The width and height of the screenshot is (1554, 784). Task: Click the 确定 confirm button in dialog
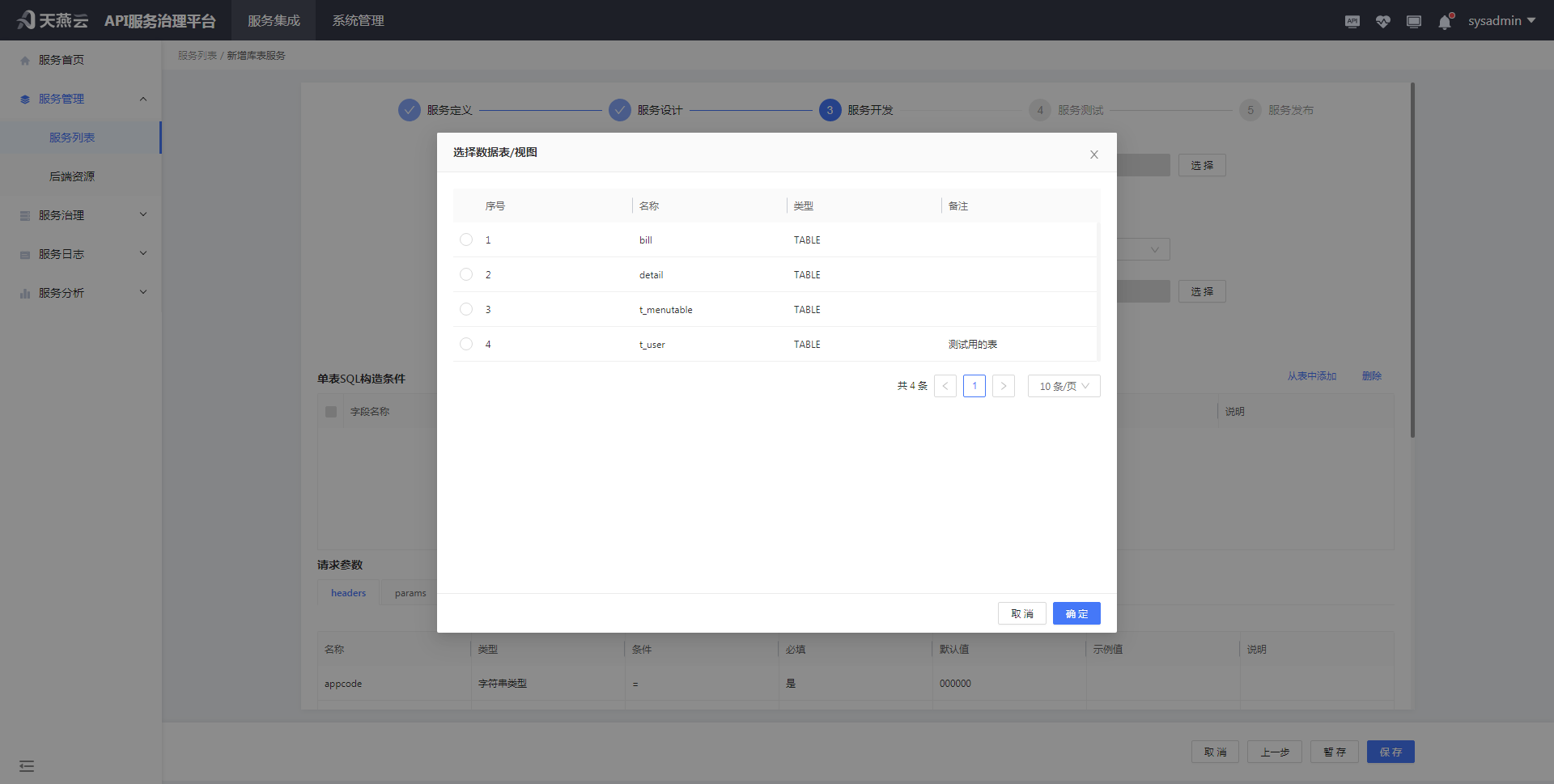(1076, 613)
